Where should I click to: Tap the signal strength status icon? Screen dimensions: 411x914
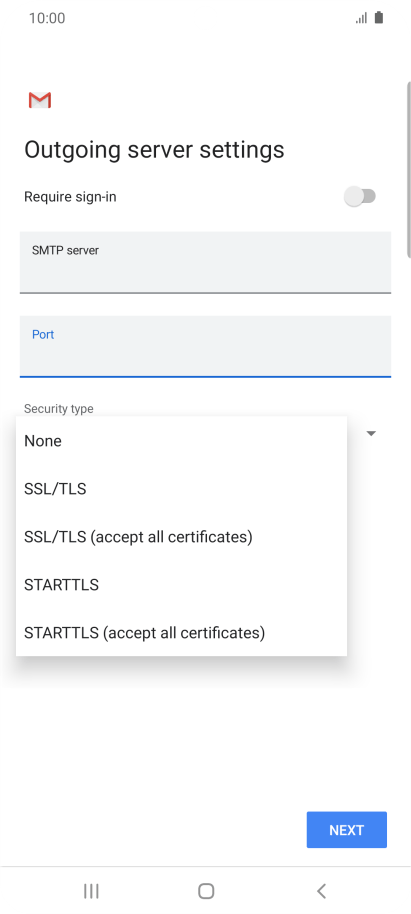(361, 18)
